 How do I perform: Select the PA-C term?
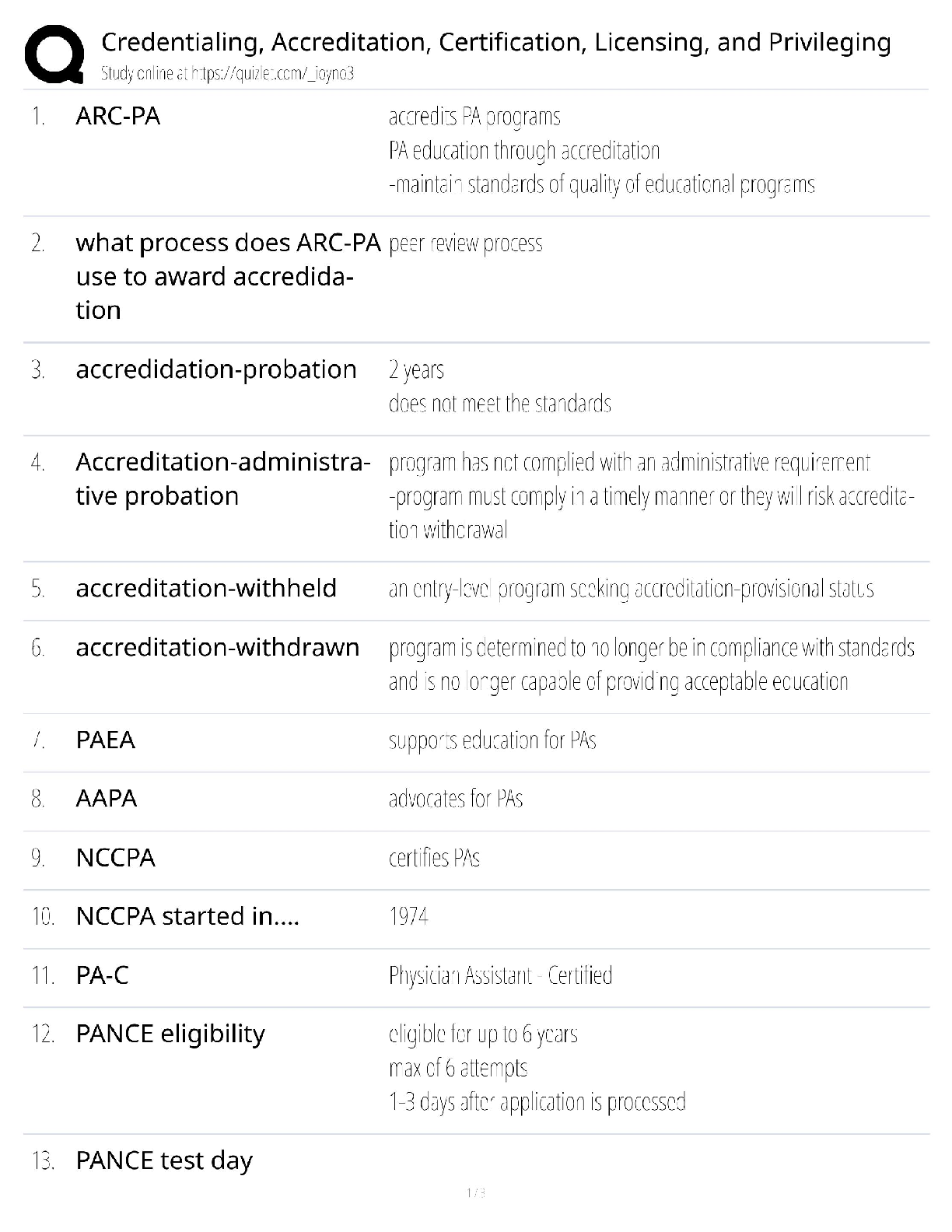(x=102, y=975)
